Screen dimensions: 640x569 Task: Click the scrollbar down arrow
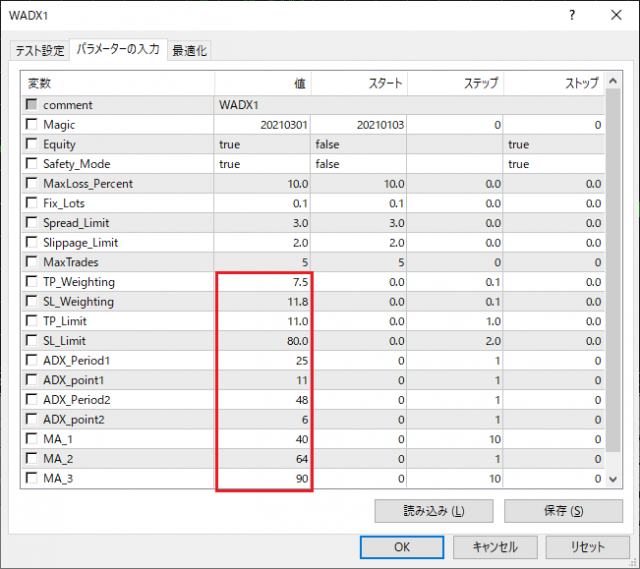(613, 479)
